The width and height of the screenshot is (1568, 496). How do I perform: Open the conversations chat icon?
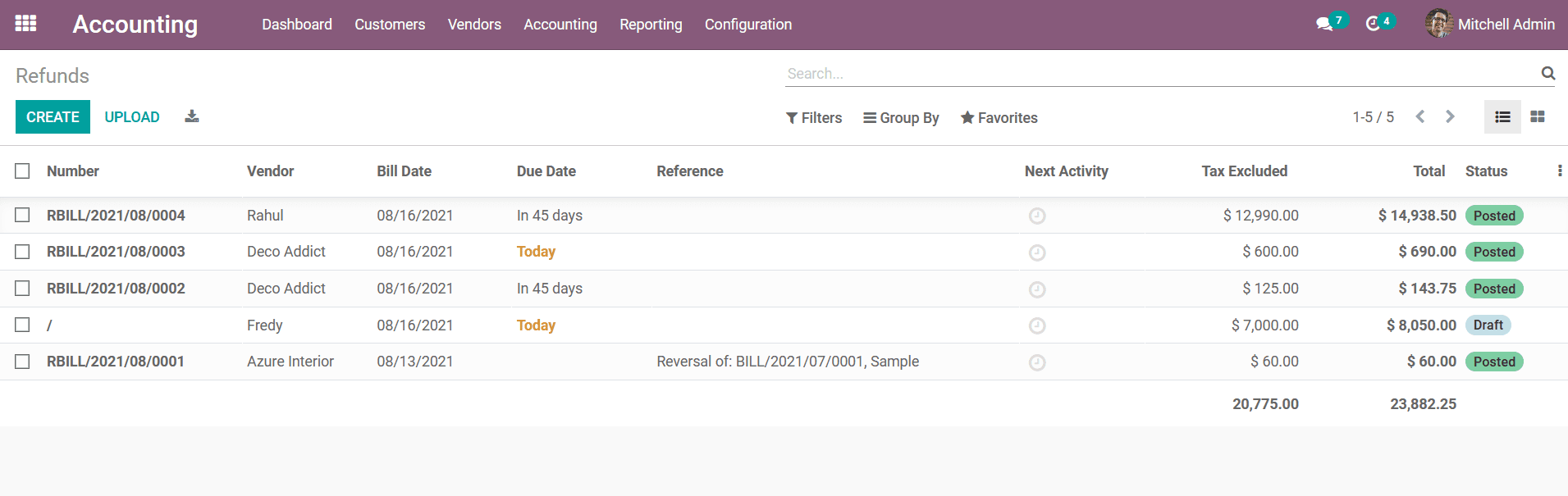1323,25
